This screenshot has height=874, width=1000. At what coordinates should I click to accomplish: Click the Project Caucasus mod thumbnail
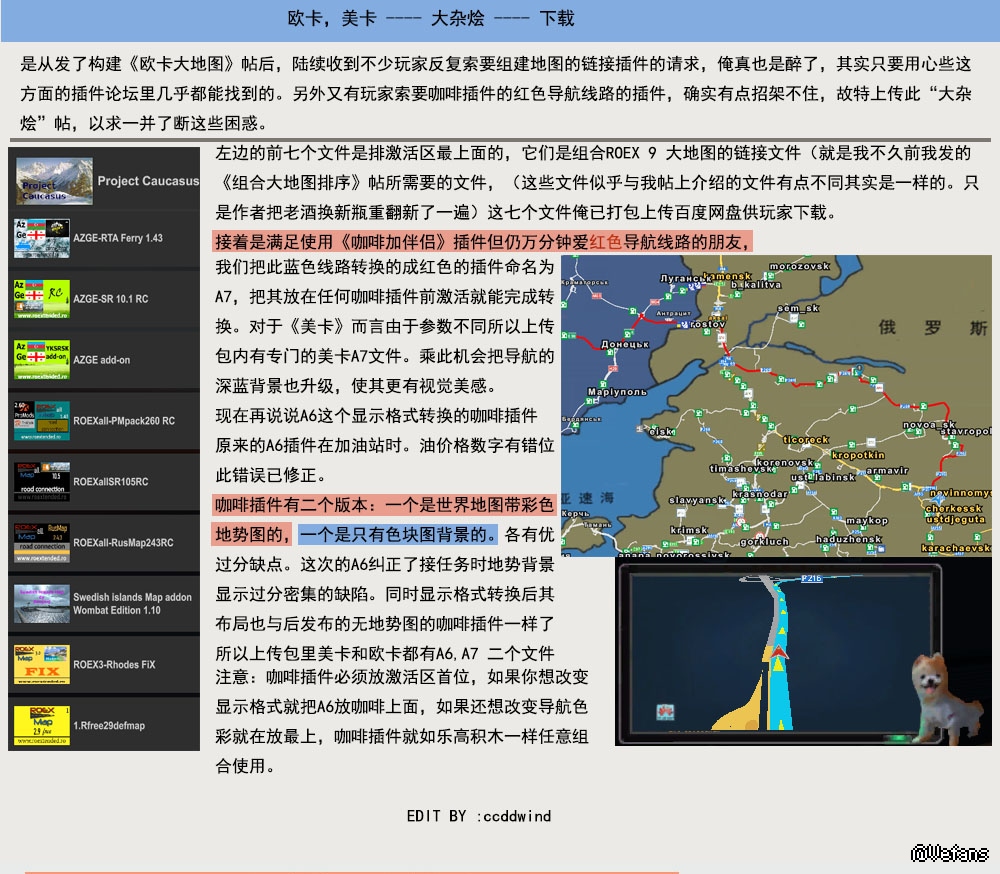click(54, 181)
